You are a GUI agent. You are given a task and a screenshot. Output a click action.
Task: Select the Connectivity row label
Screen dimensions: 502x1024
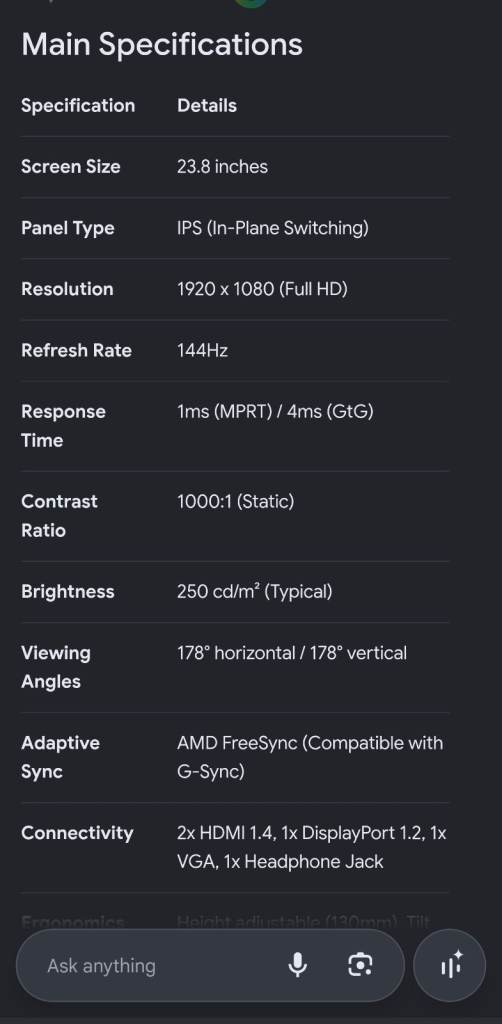(77, 833)
